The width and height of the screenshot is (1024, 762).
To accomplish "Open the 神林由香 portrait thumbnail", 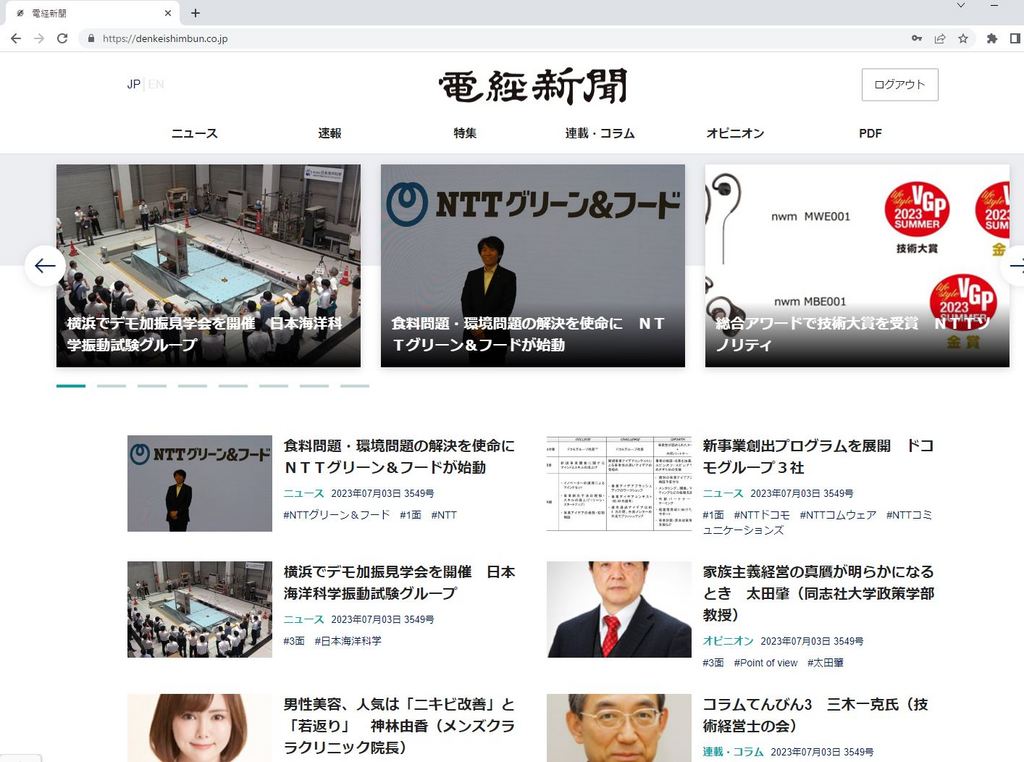I will pyautogui.click(x=199, y=728).
